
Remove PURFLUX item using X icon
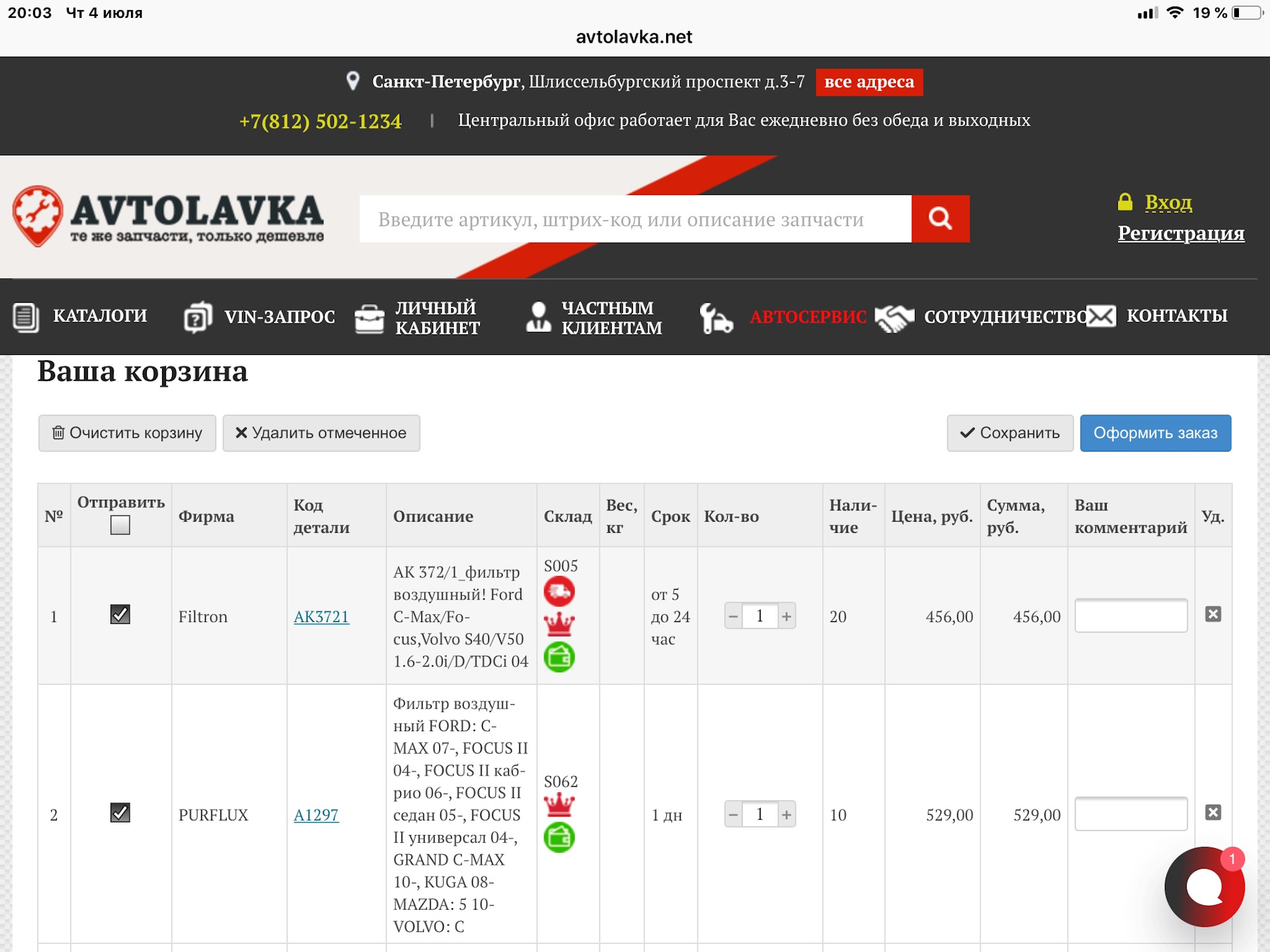1212,813
